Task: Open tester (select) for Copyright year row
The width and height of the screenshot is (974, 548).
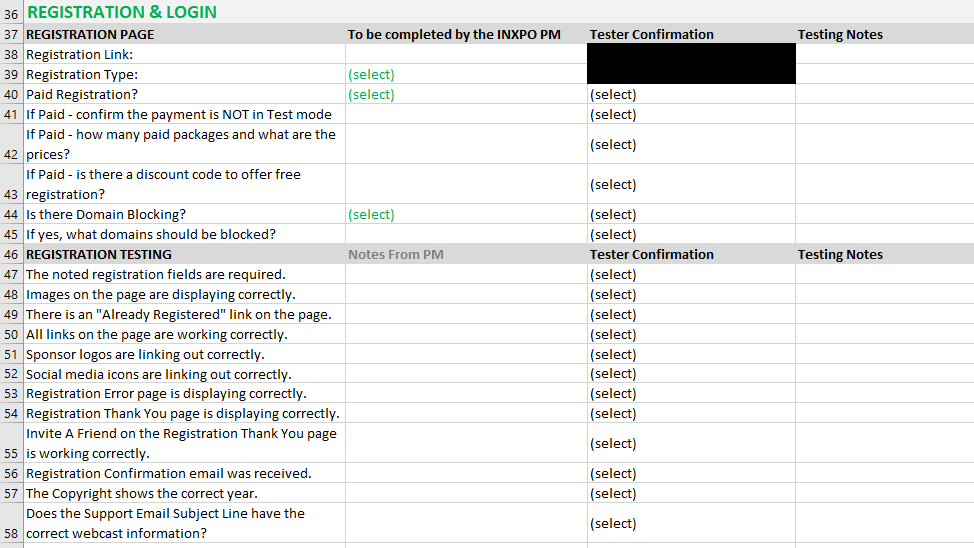Action: (613, 494)
